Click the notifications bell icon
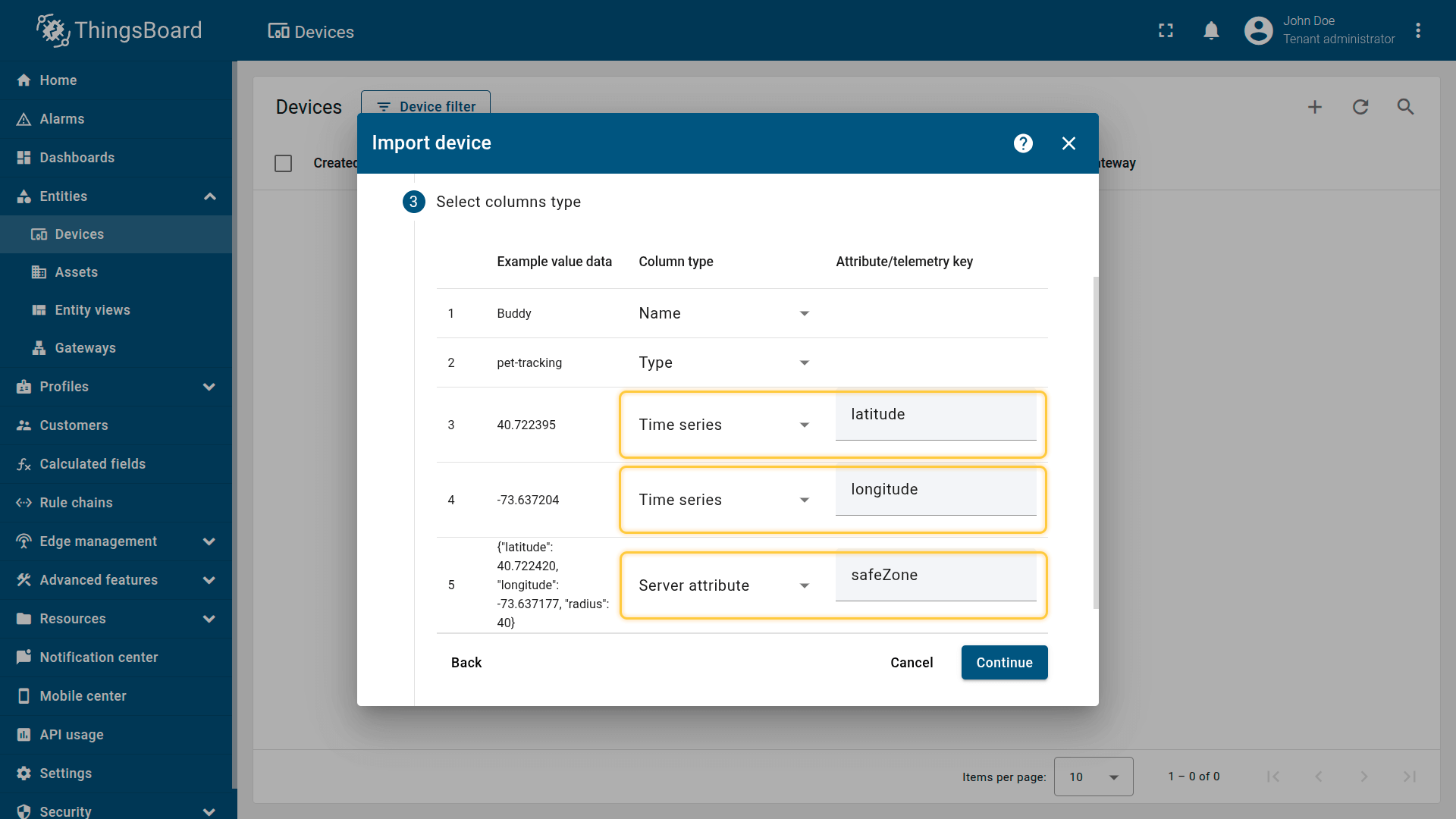This screenshot has height=819, width=1456. (1211, 30)
